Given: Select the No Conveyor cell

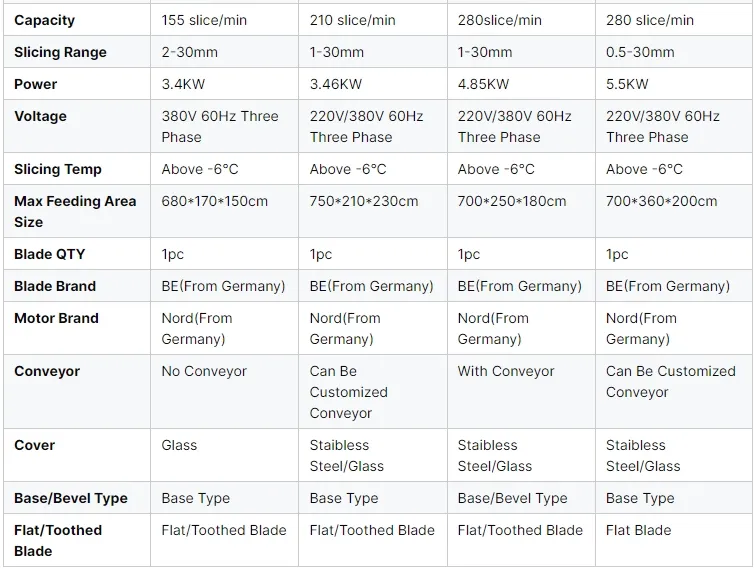Looking at the screenshot, I should (225, 392).
